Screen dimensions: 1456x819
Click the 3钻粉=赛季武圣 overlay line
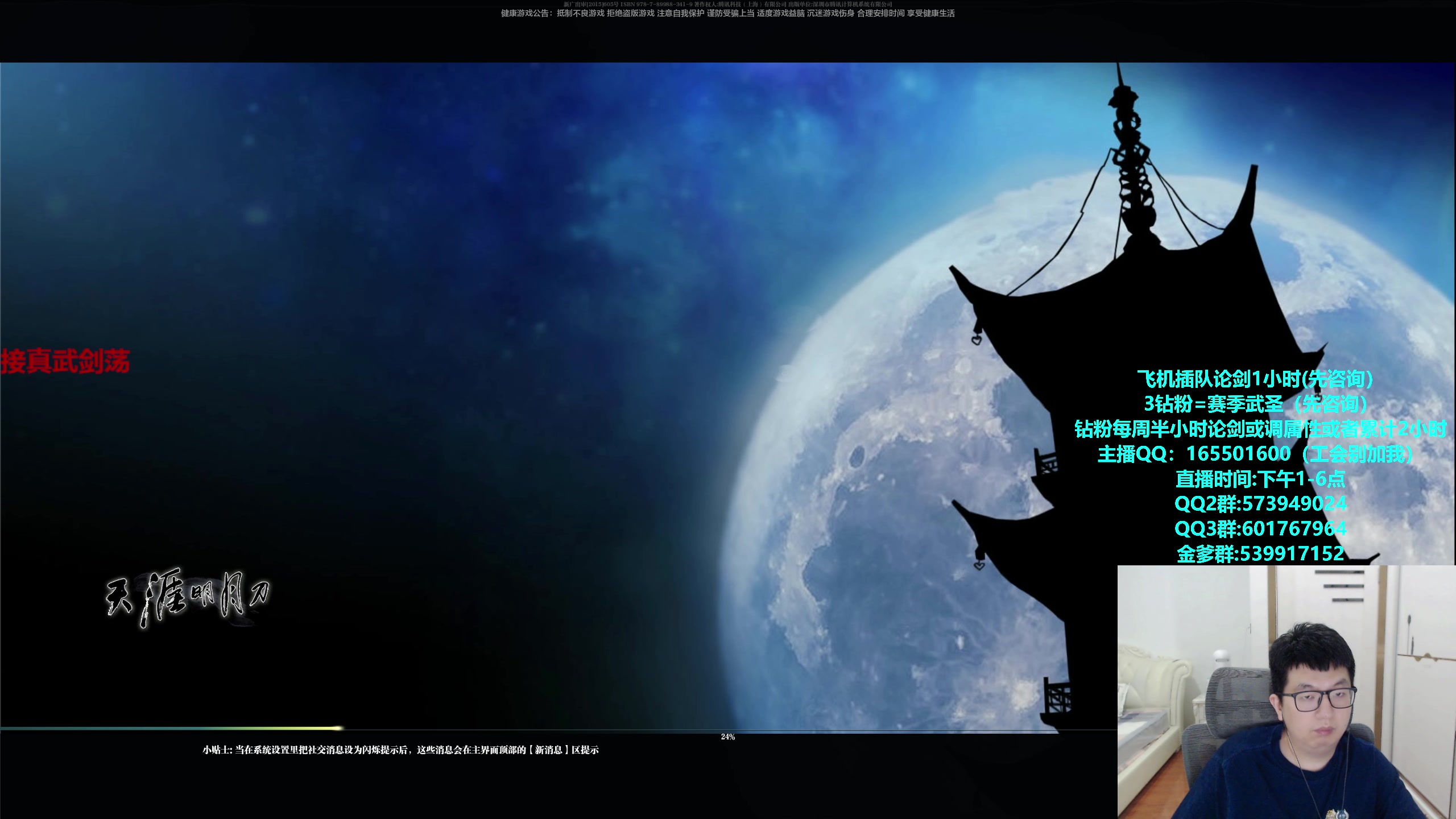coord(1256,404)
